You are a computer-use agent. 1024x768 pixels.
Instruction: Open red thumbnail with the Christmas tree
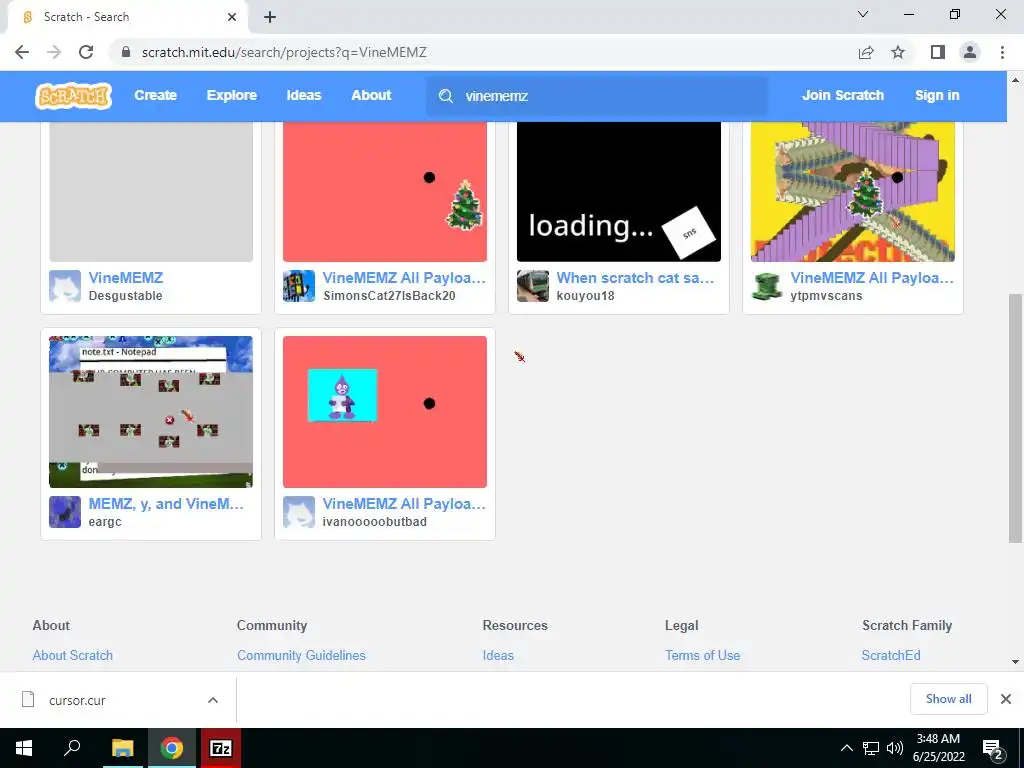[x=385, y=191]
